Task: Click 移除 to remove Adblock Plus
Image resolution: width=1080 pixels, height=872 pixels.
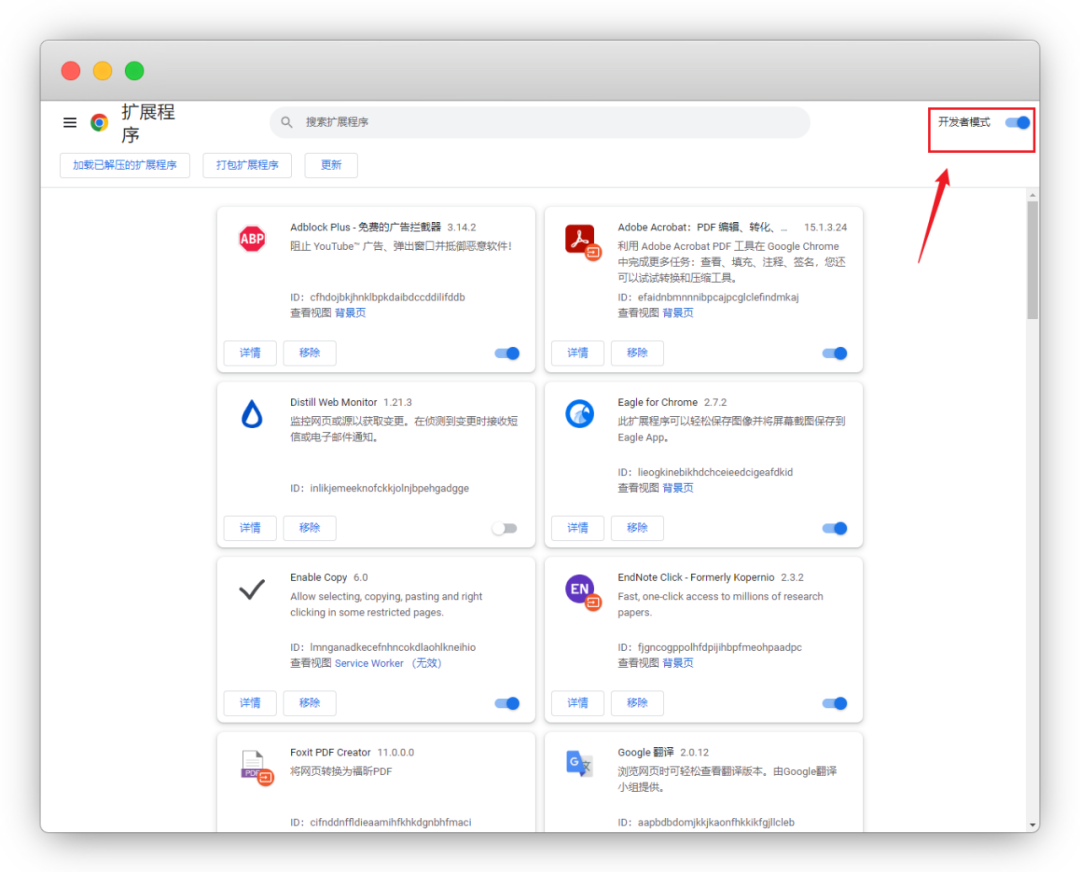Action: [x=309, y=353]
